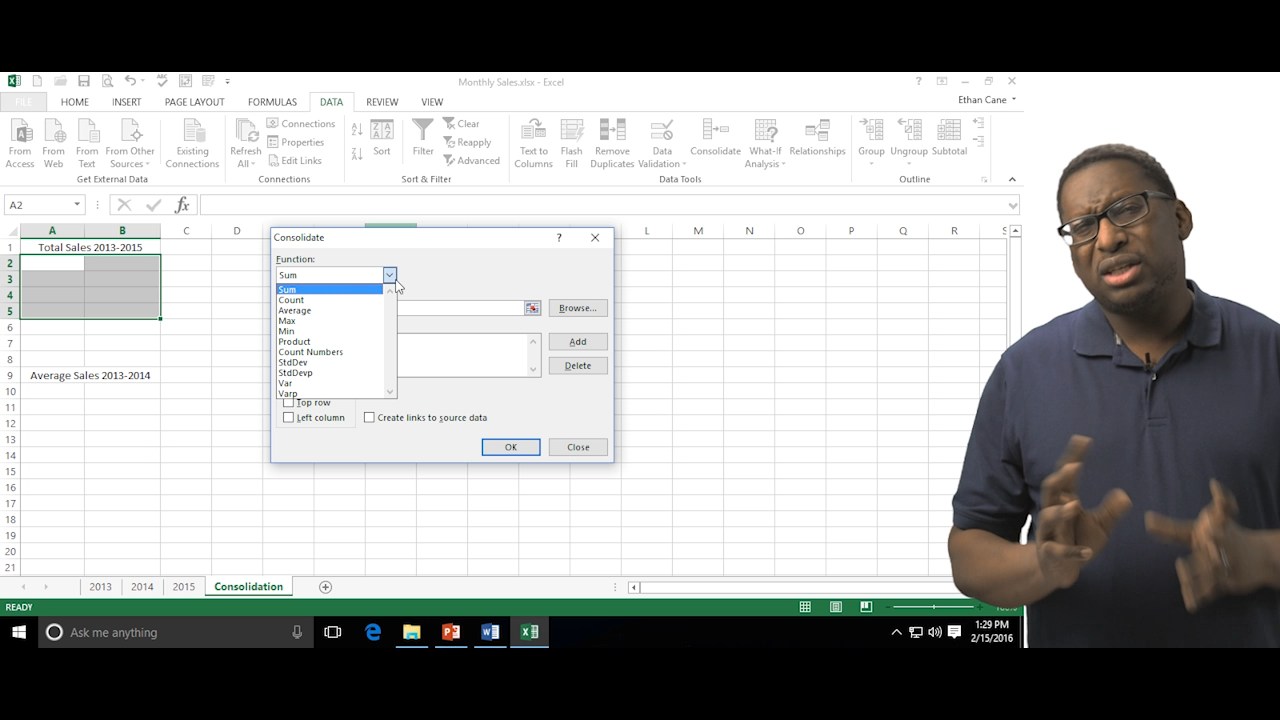Click the Clear filter button
1280x720 pixels.
(x=462, y=124)
